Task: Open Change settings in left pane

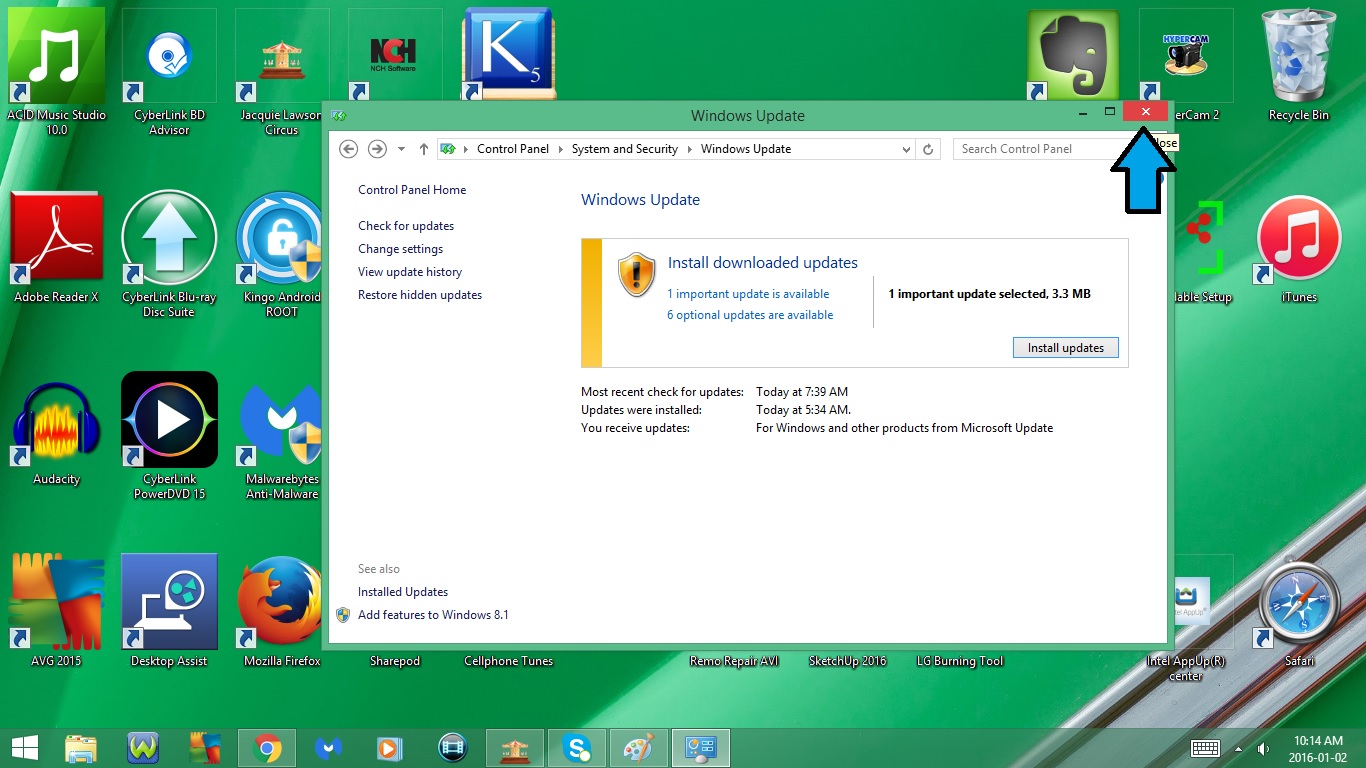Action: pyautogui.click(x=400, y=249)
